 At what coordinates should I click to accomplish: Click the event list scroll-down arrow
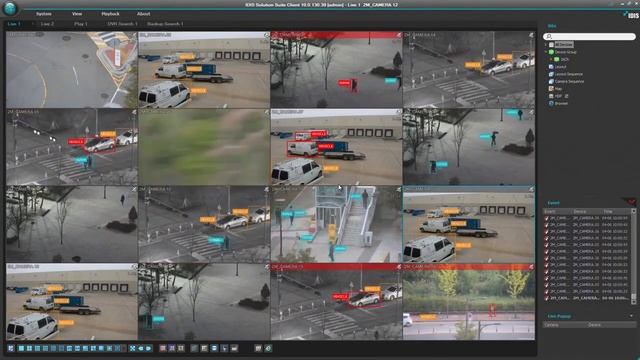633,302
